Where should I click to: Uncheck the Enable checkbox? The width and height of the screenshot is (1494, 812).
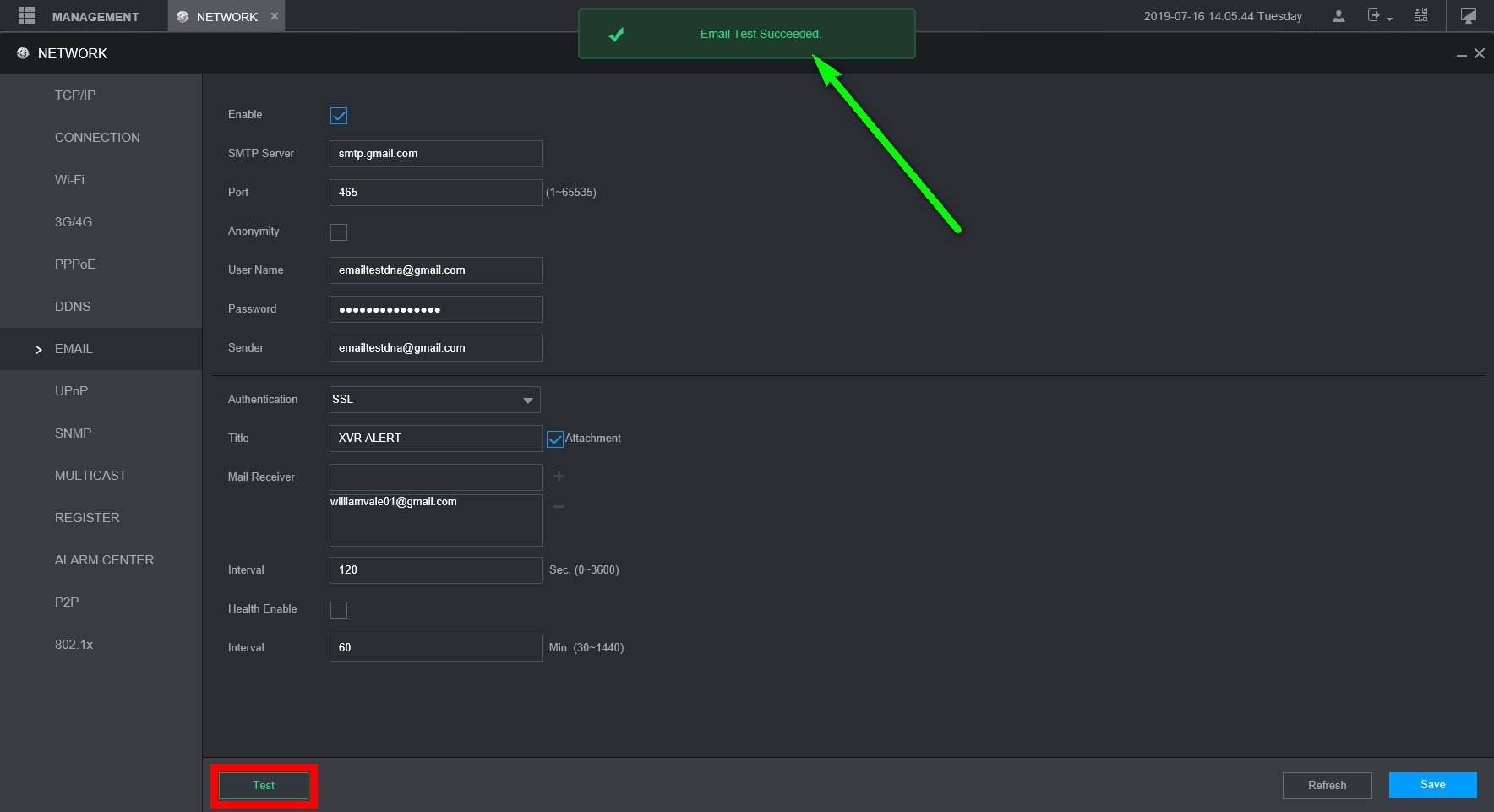[x=339, y=116]
